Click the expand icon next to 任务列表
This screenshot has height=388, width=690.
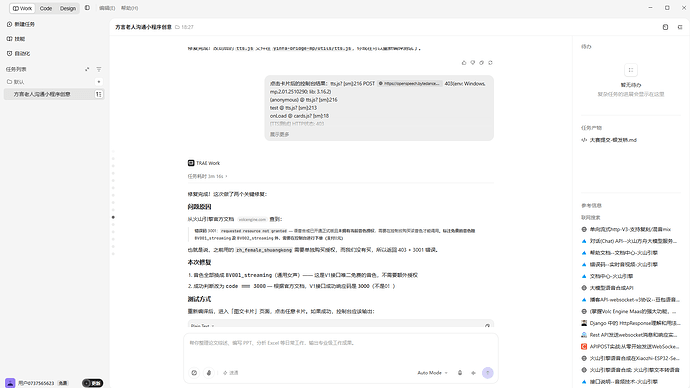click(x=87, y=69)
